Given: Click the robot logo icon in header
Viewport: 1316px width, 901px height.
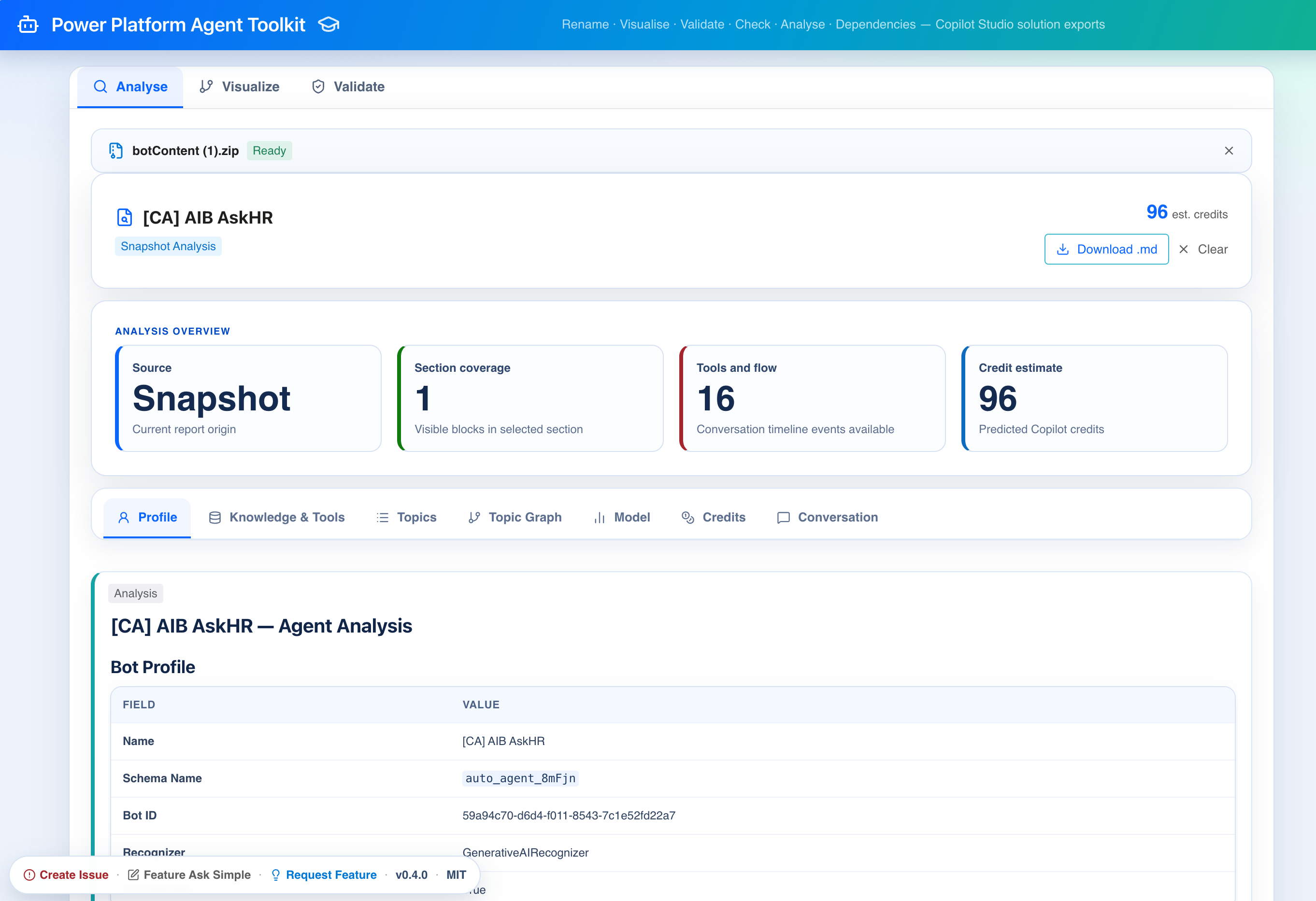Looking at the screenshot, I should 28,25.
